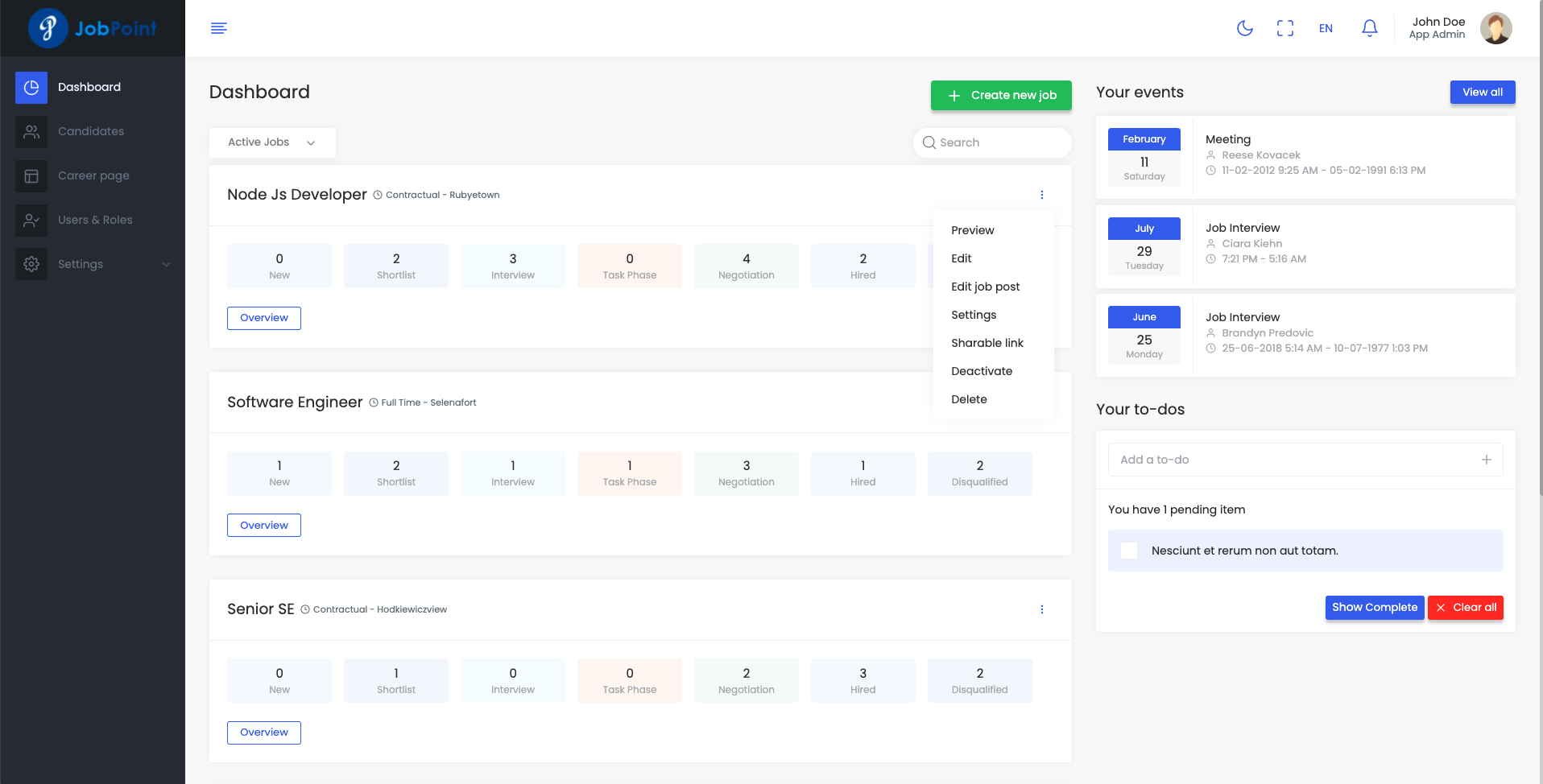Click the Add a to-do input field
The width and height of the screenshot is (1543, 784).
click(1293, 460)
